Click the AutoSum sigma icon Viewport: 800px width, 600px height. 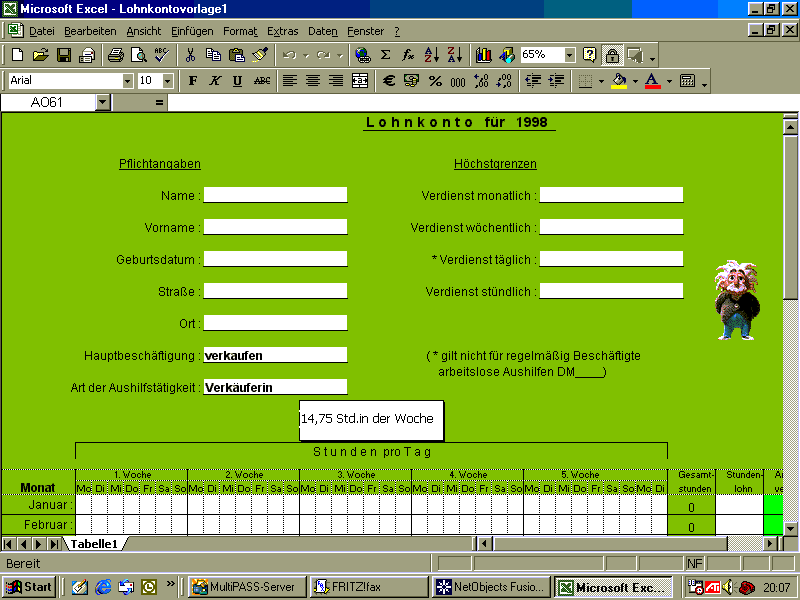(x=385, y=55)
